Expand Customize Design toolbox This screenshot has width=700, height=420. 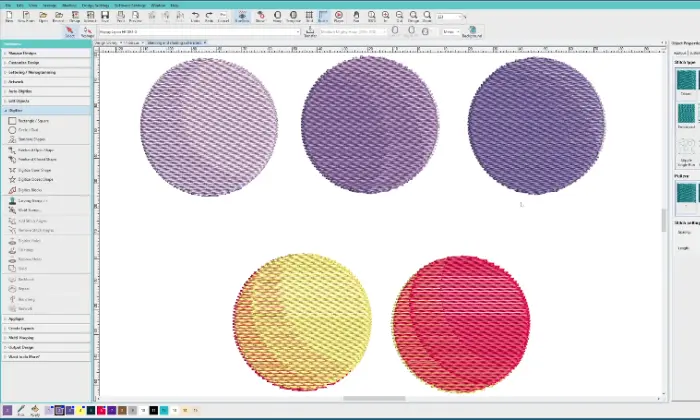pos(46,62)
